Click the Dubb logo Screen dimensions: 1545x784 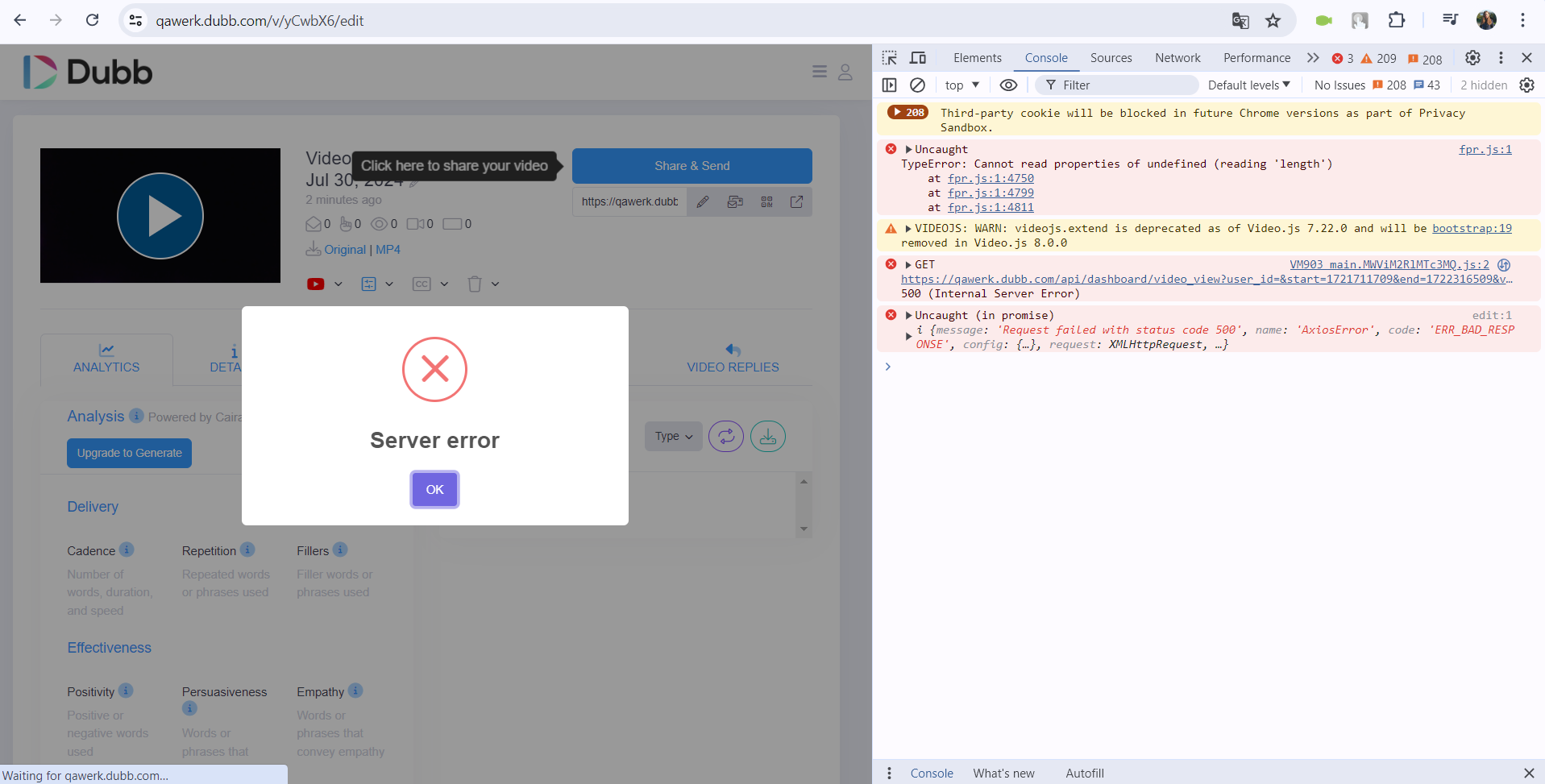coord(88,73)
